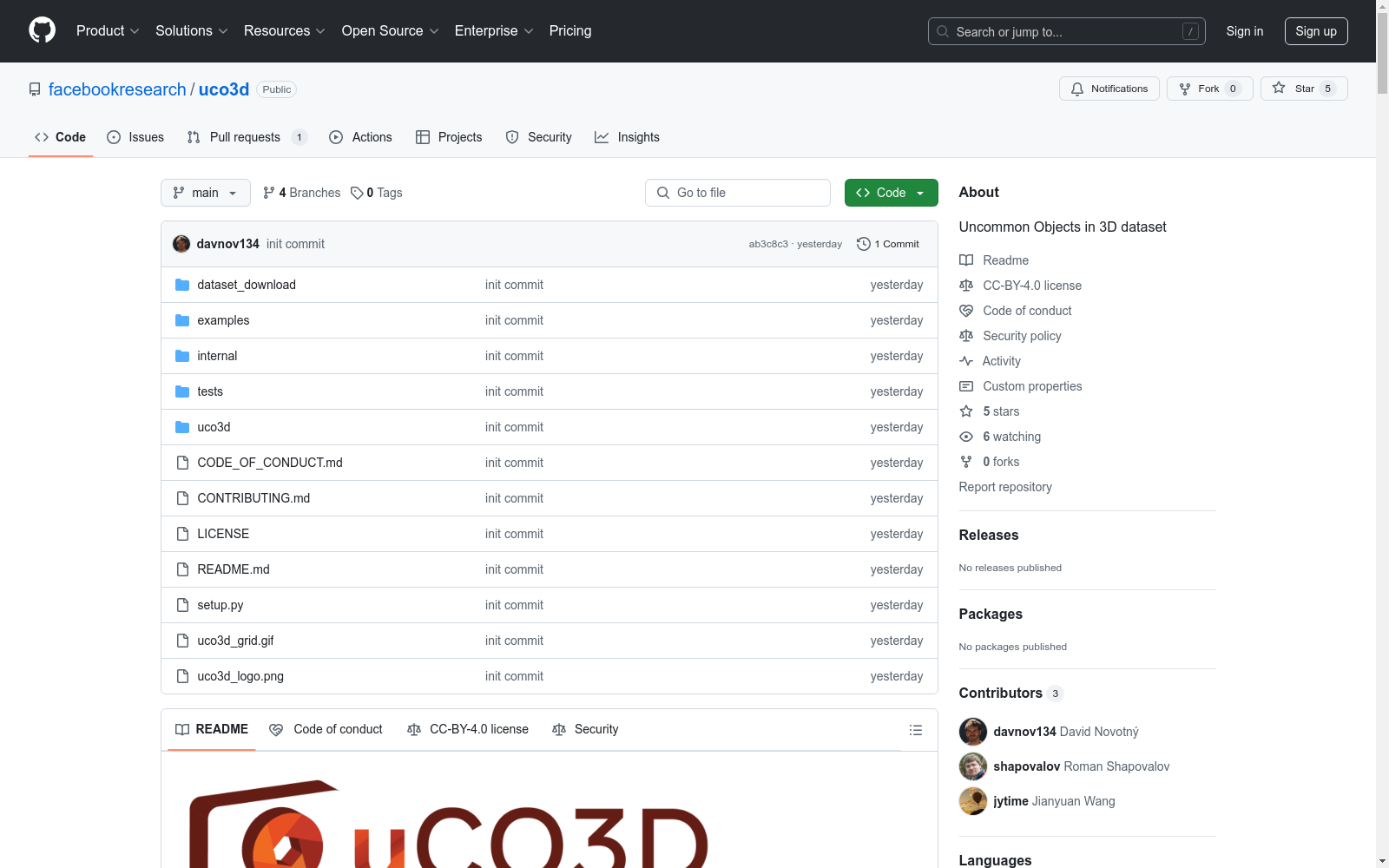Expand the Resources menu
This screenshot has height=868, width=1389.
point(285,30)
